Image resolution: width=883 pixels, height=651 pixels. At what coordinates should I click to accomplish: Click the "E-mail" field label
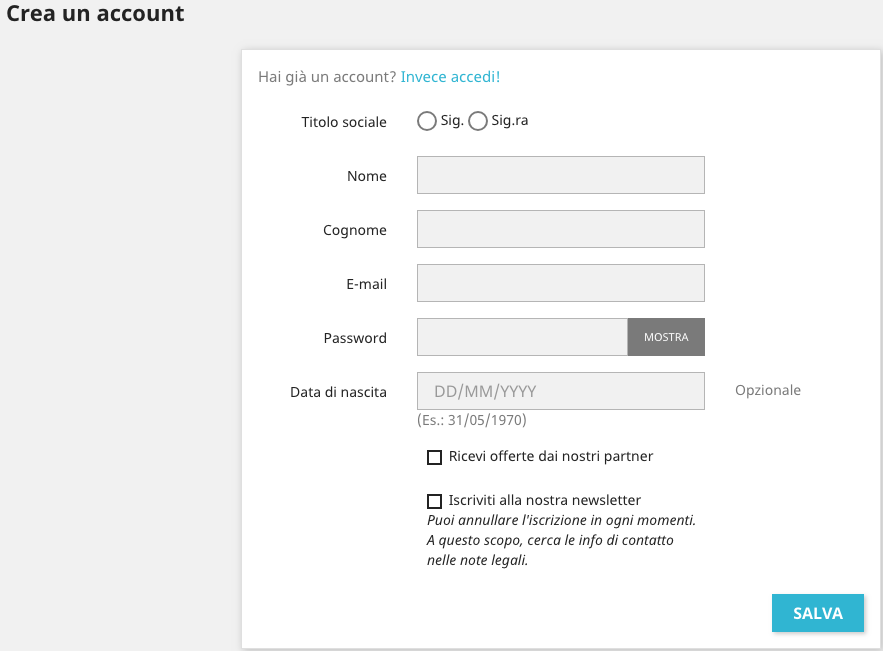click(x=366, y=284)
